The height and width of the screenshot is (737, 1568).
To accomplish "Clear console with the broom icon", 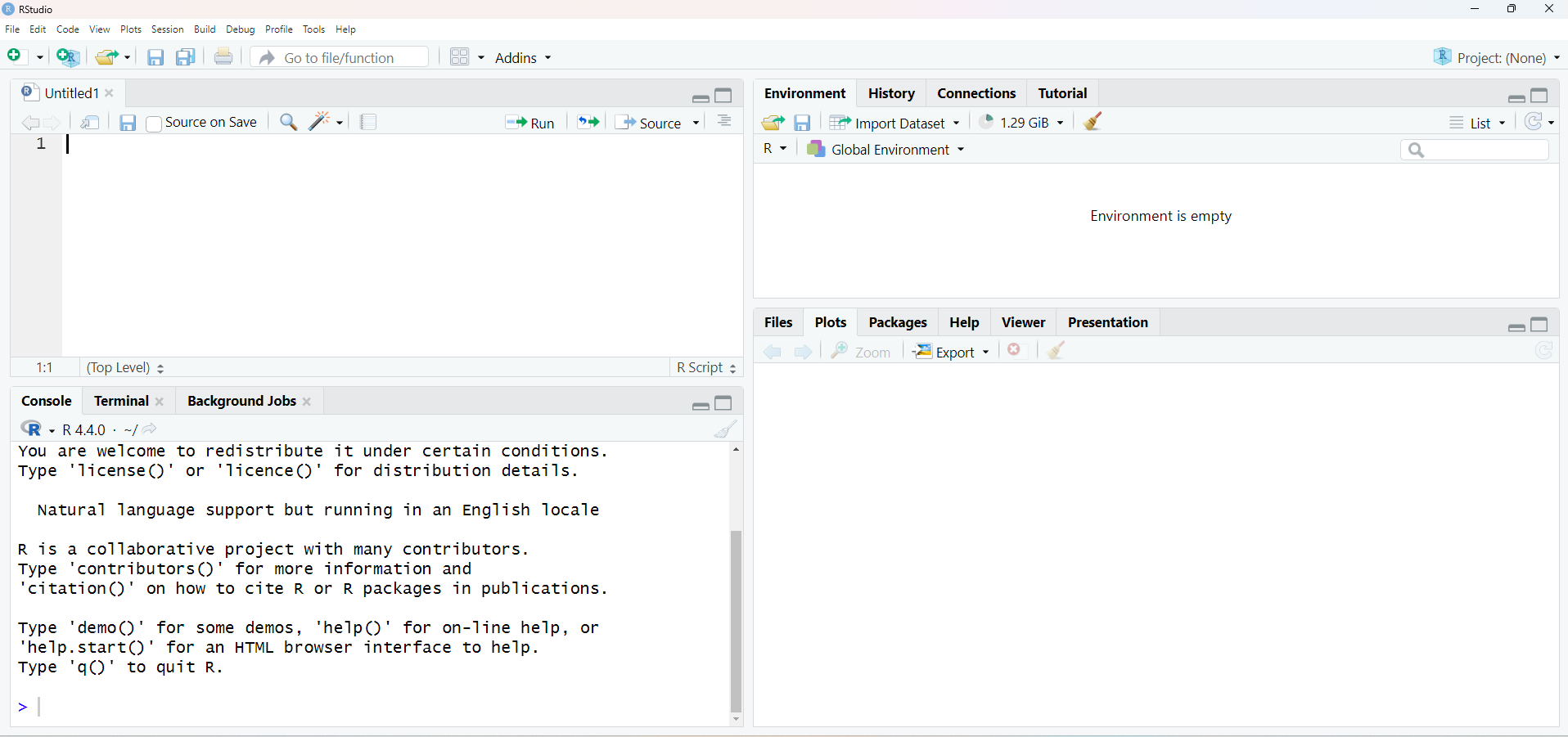I will (x=725, y=429).
